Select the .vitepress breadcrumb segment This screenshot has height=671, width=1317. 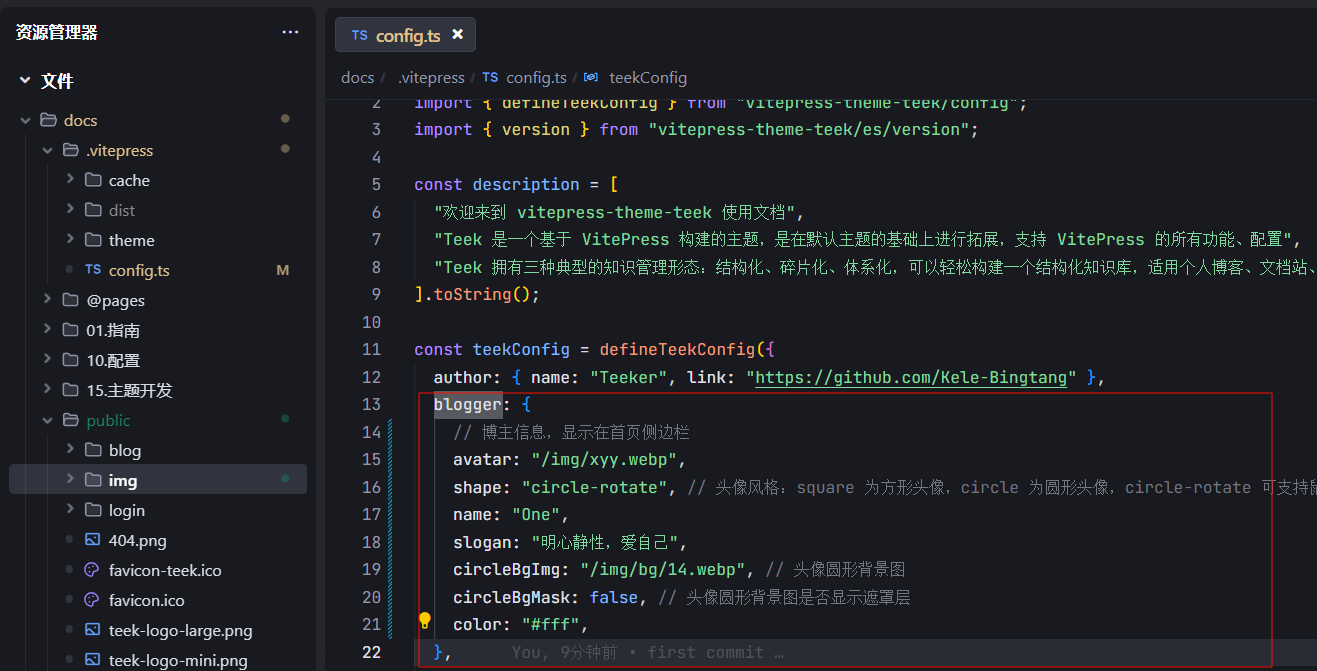(431, 77)
